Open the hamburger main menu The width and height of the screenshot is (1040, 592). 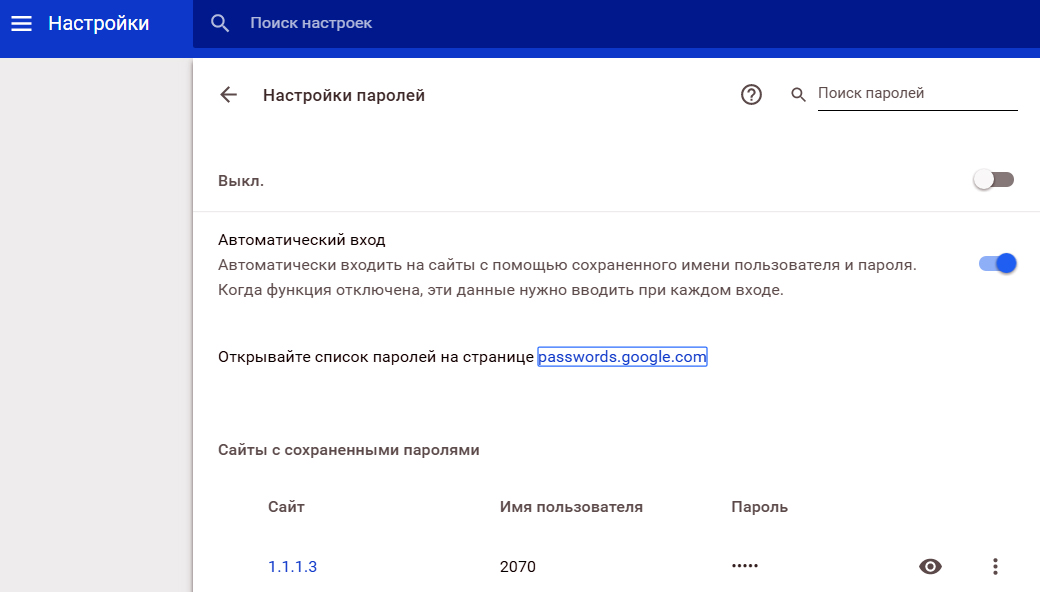point(22,23)
